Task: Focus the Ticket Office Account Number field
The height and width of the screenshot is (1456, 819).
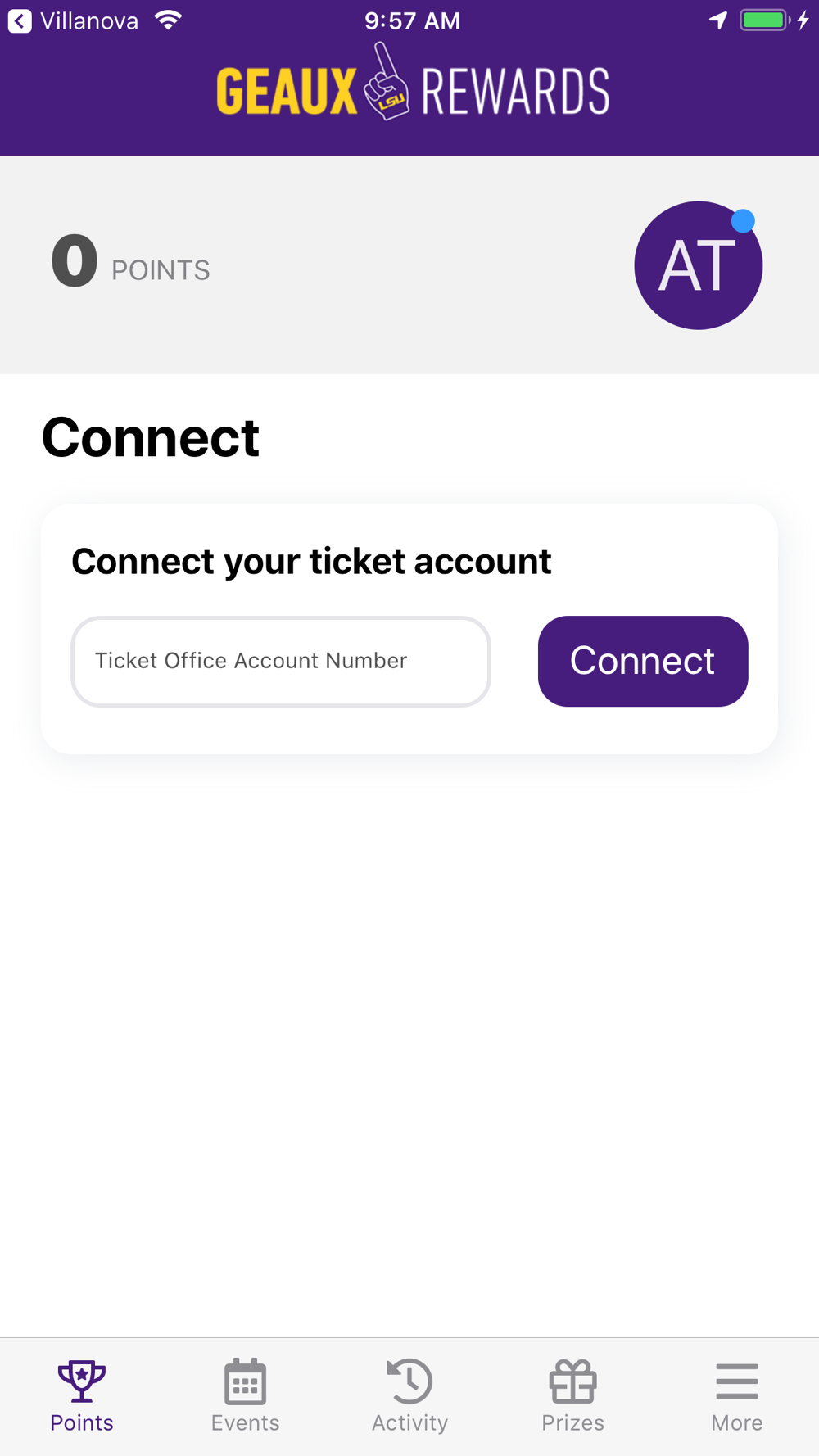Action: 281,662
